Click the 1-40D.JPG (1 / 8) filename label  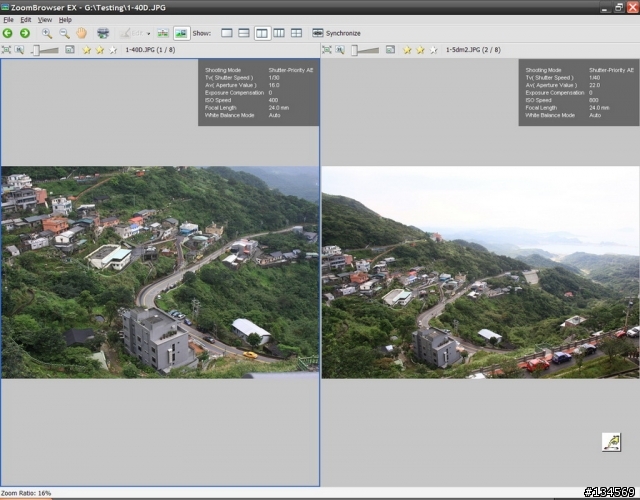150,50
